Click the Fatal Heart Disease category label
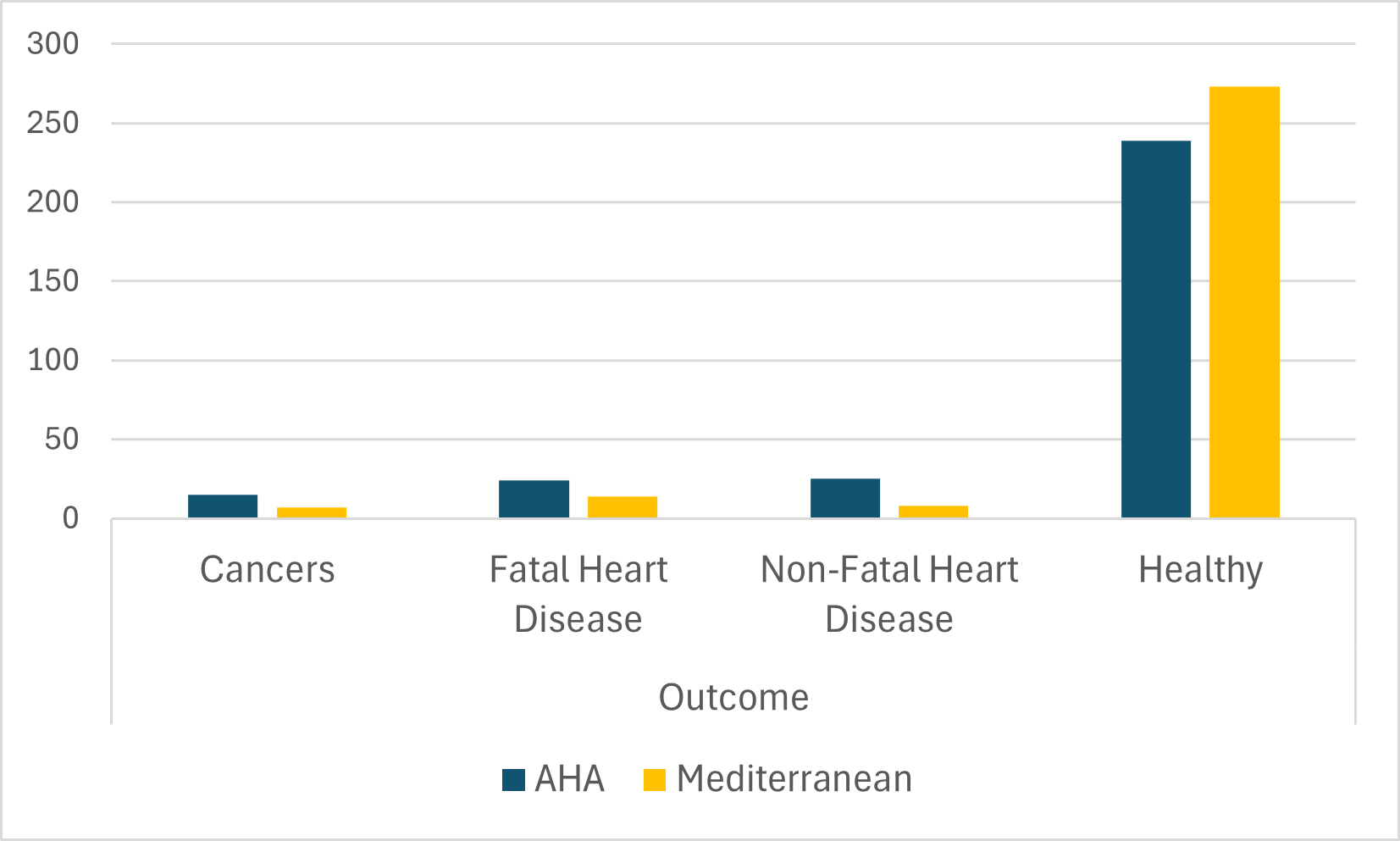The width and height of the screenshot is (1400, 841). tap(578, 594)
